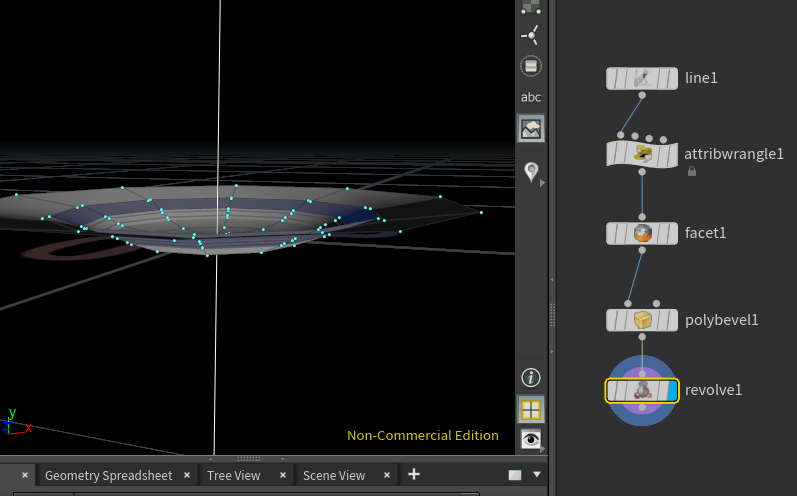
Task: Click the second input connector of polybevel1
Action: click(656, 303)
